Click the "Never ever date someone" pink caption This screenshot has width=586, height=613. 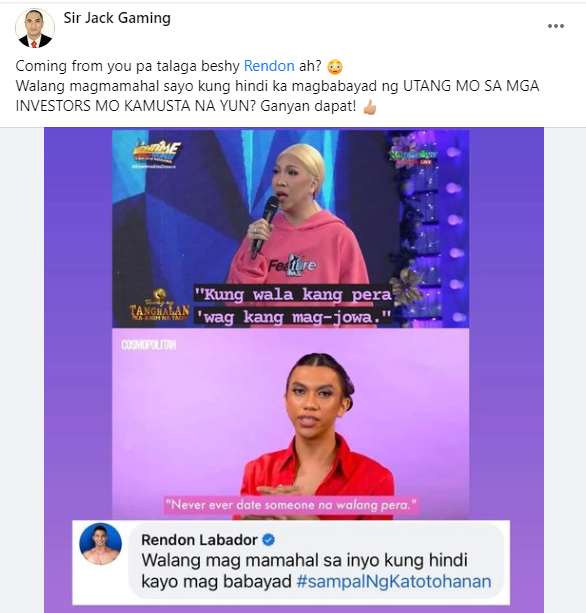click(x=291, y=505)
